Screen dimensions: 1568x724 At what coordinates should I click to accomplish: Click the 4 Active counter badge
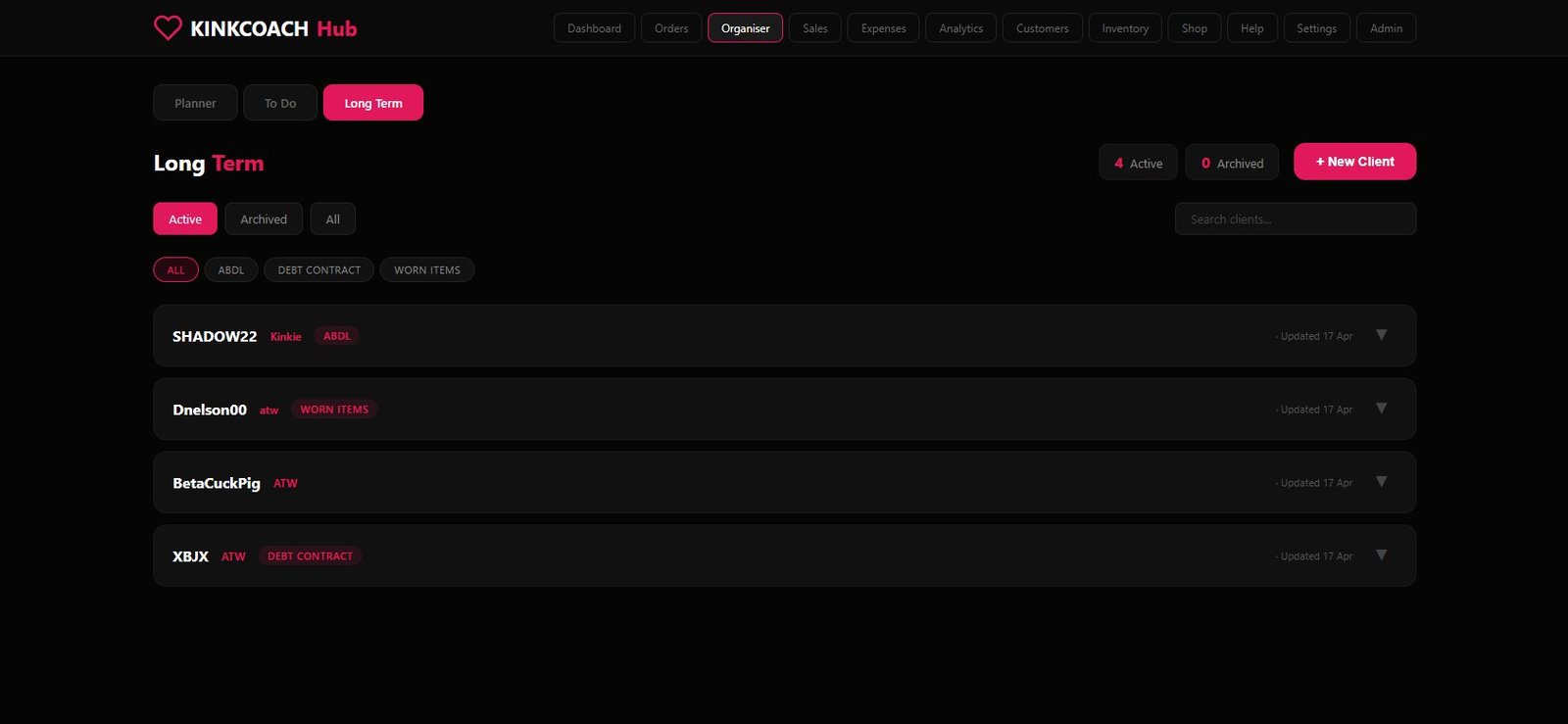point(1138,163)
